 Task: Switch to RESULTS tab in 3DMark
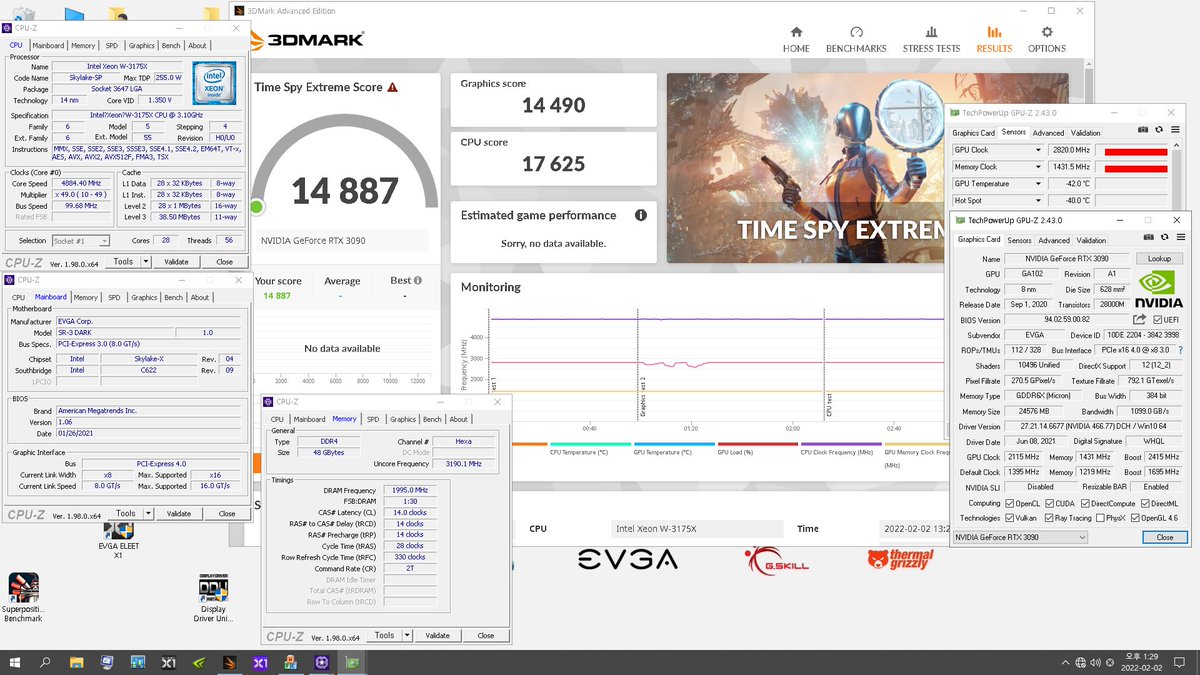(994, 39)
